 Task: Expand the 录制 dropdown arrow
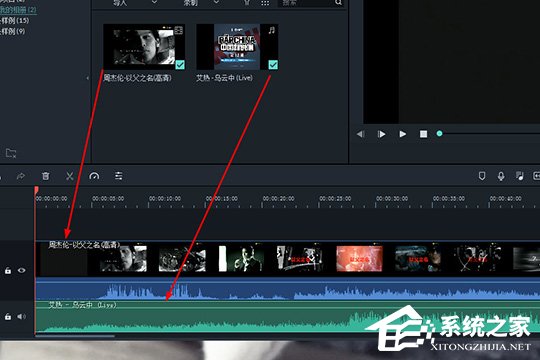216,2
